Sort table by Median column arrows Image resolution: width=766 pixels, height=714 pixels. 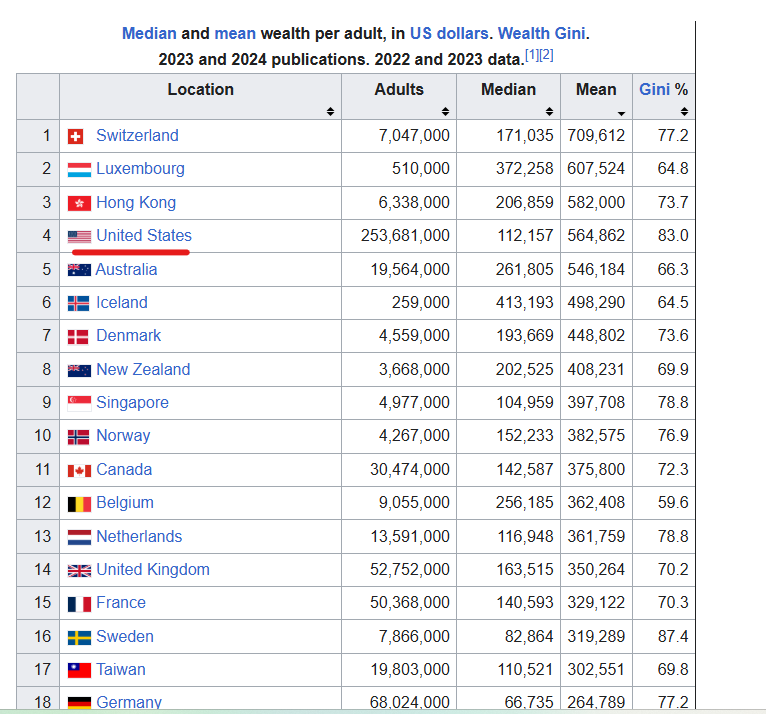(549, 111)
